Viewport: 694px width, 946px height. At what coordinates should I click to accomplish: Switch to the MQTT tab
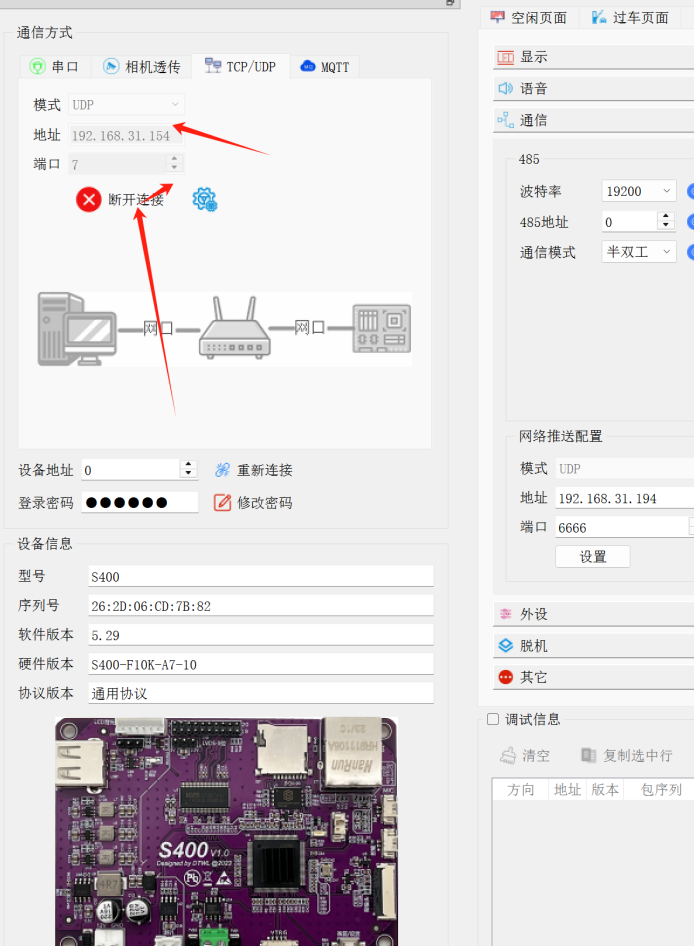325,66
